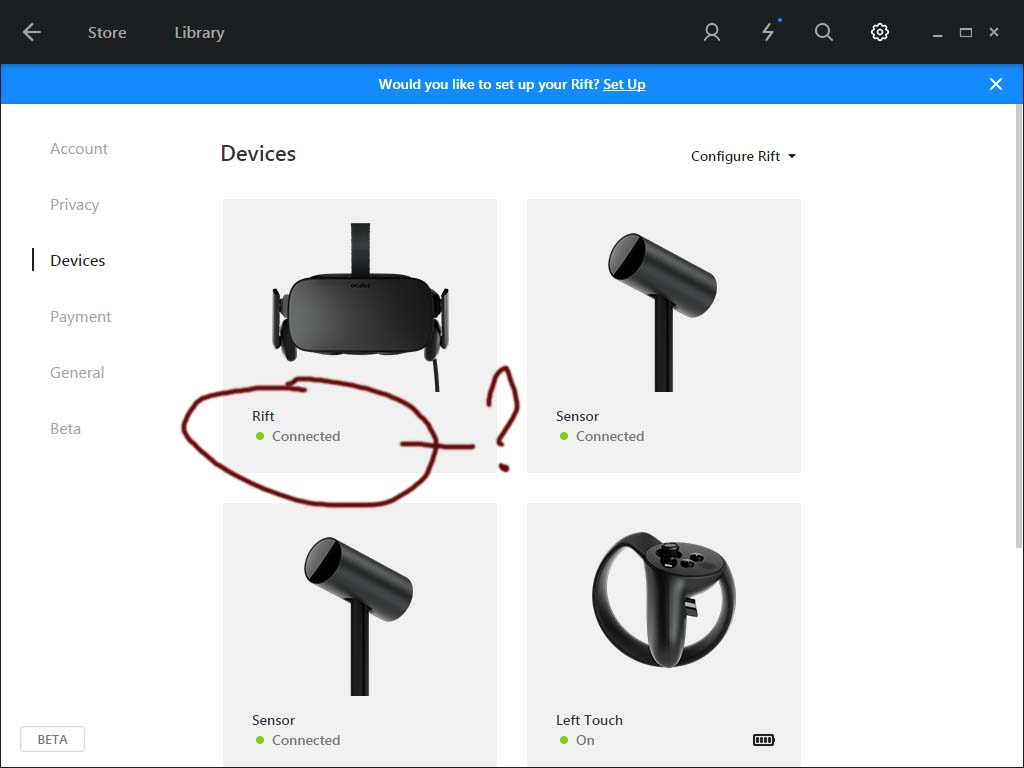
Task: Open the settings gear icon
Action: [x=880, y=32]
